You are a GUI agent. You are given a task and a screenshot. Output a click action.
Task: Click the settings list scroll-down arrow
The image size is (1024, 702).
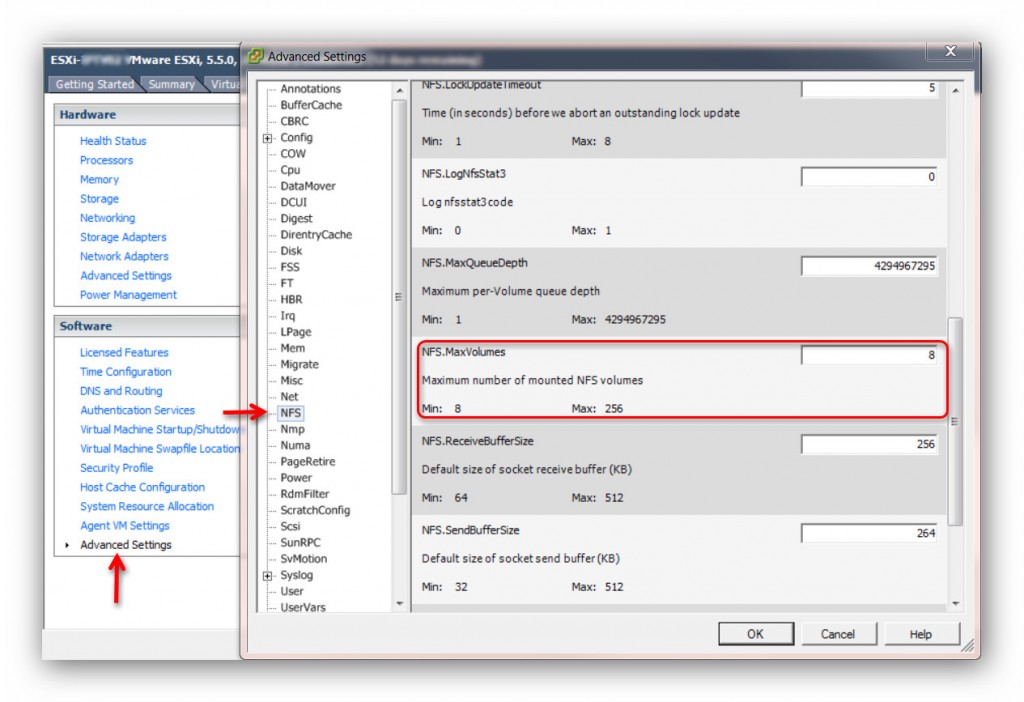tap(955, 604)
